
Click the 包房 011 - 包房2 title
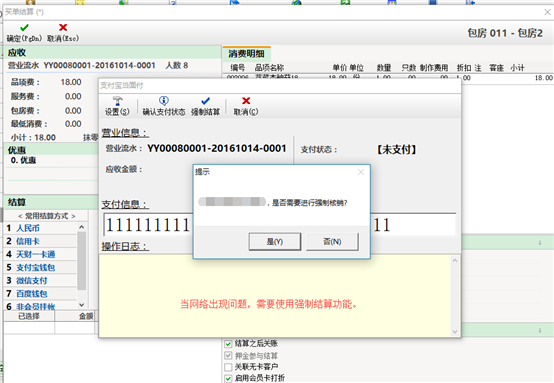coord(505,33)
